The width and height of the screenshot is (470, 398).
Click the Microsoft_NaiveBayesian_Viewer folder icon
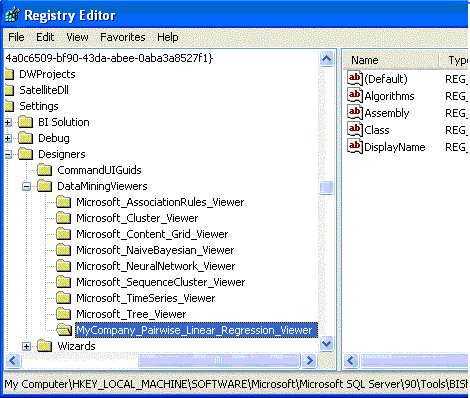(x=64, y=250)
